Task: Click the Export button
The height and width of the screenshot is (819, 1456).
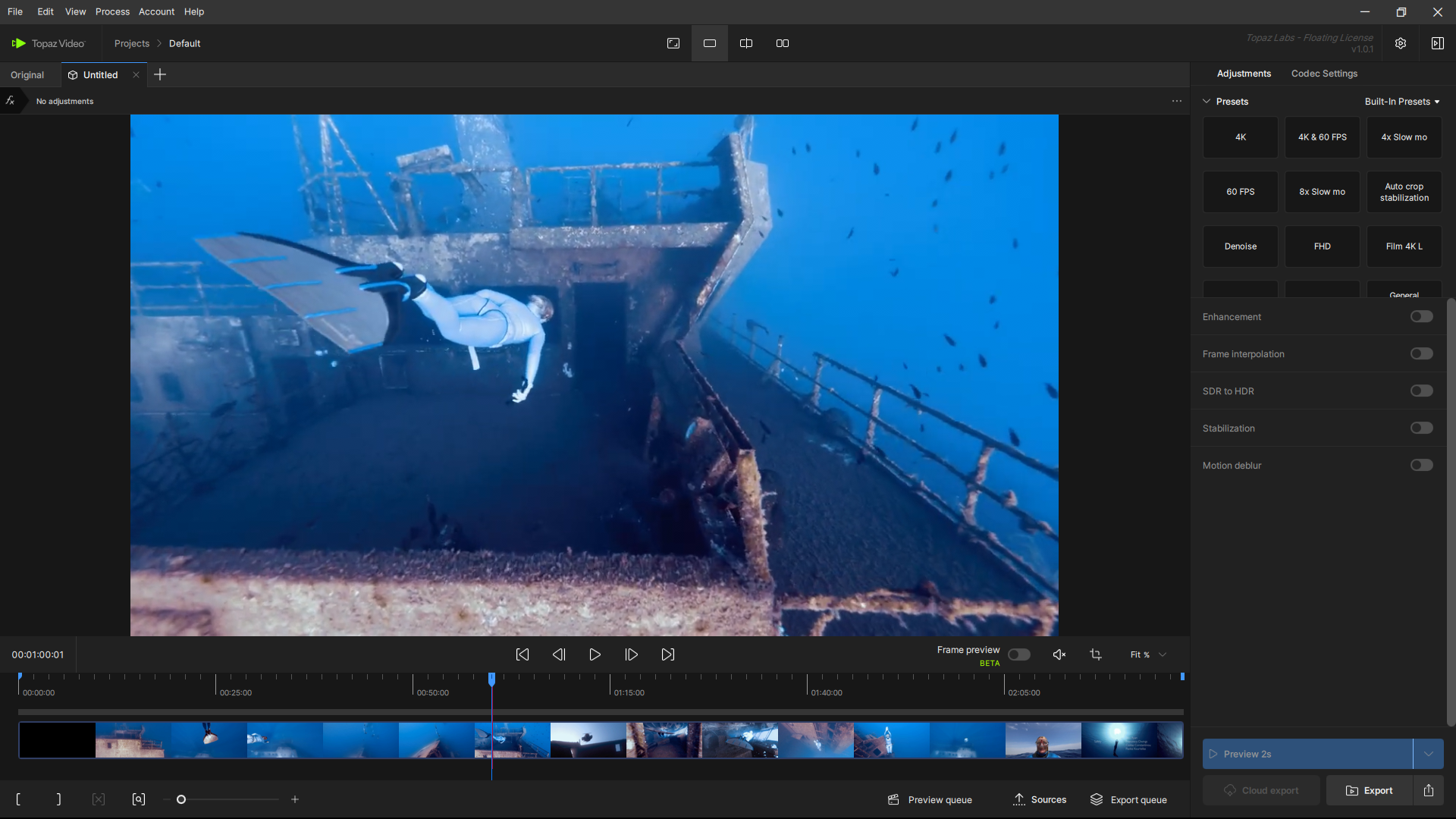Action: pyautogui.click(x=1370, y=790)
